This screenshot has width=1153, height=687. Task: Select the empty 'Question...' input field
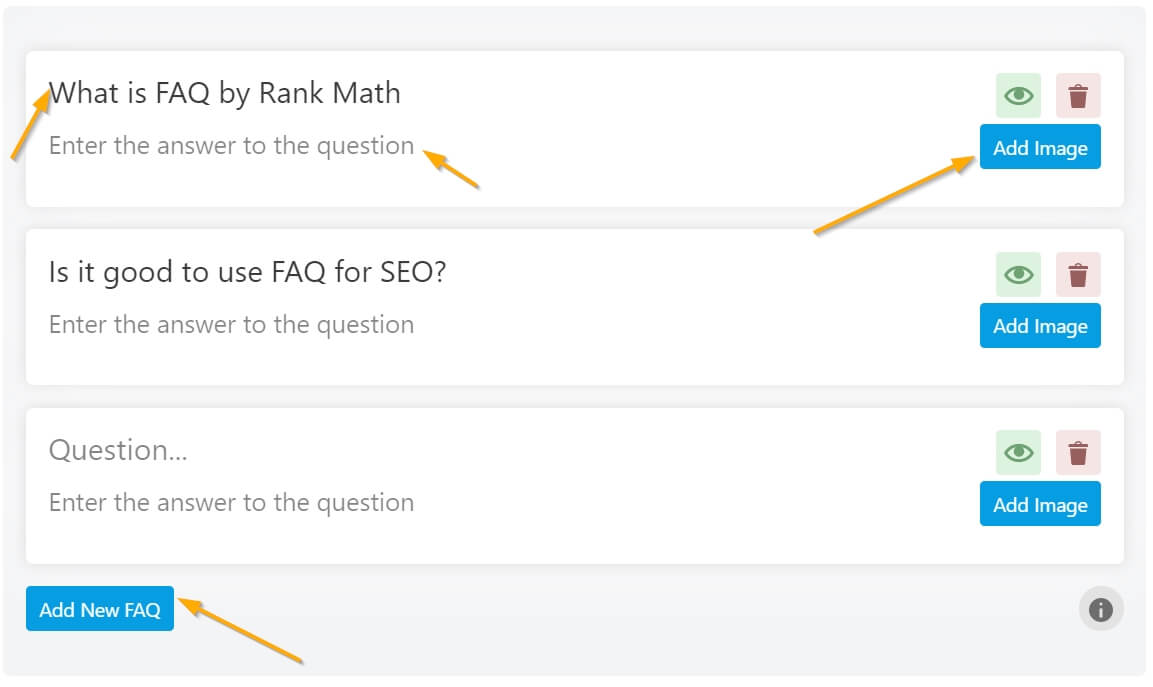click(x=117, y=450)
